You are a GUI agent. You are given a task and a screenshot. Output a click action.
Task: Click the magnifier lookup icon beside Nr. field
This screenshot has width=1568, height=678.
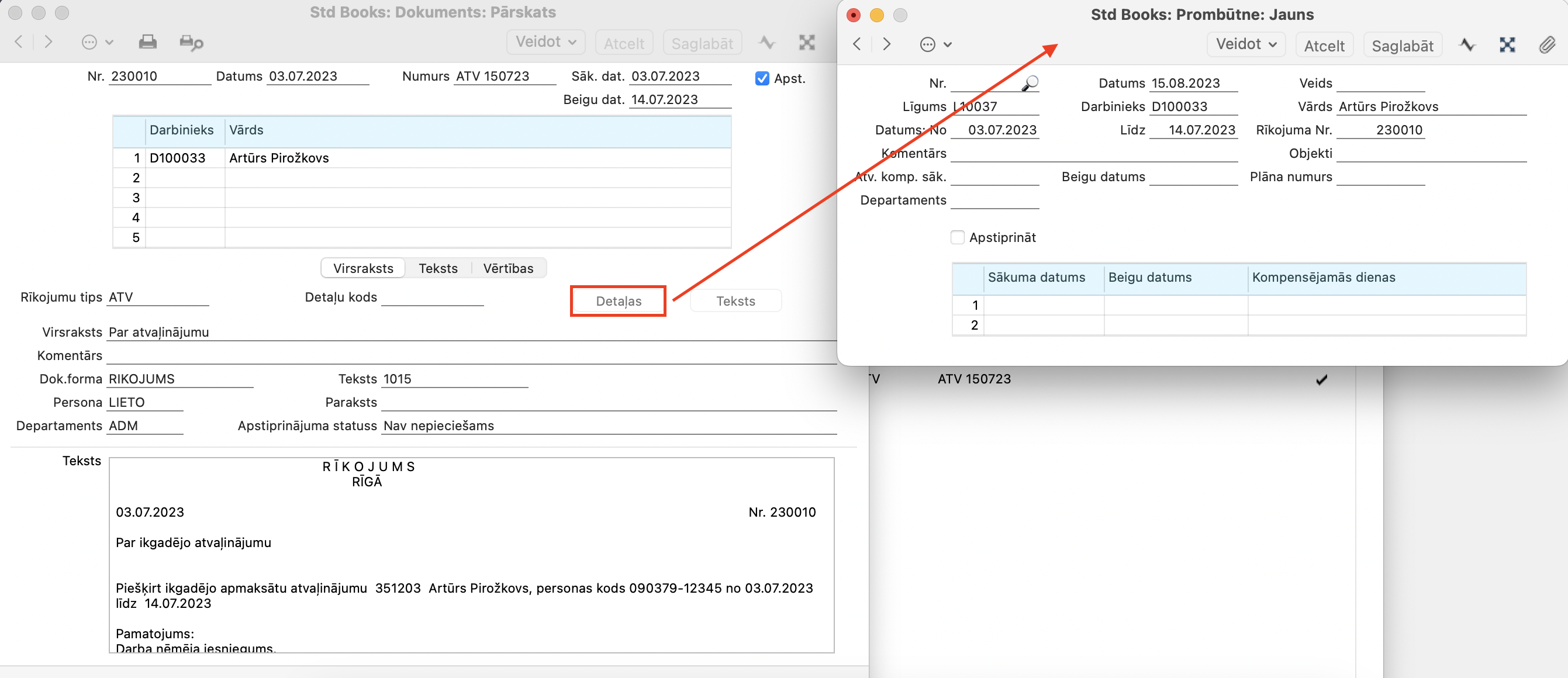(1030, 83)
